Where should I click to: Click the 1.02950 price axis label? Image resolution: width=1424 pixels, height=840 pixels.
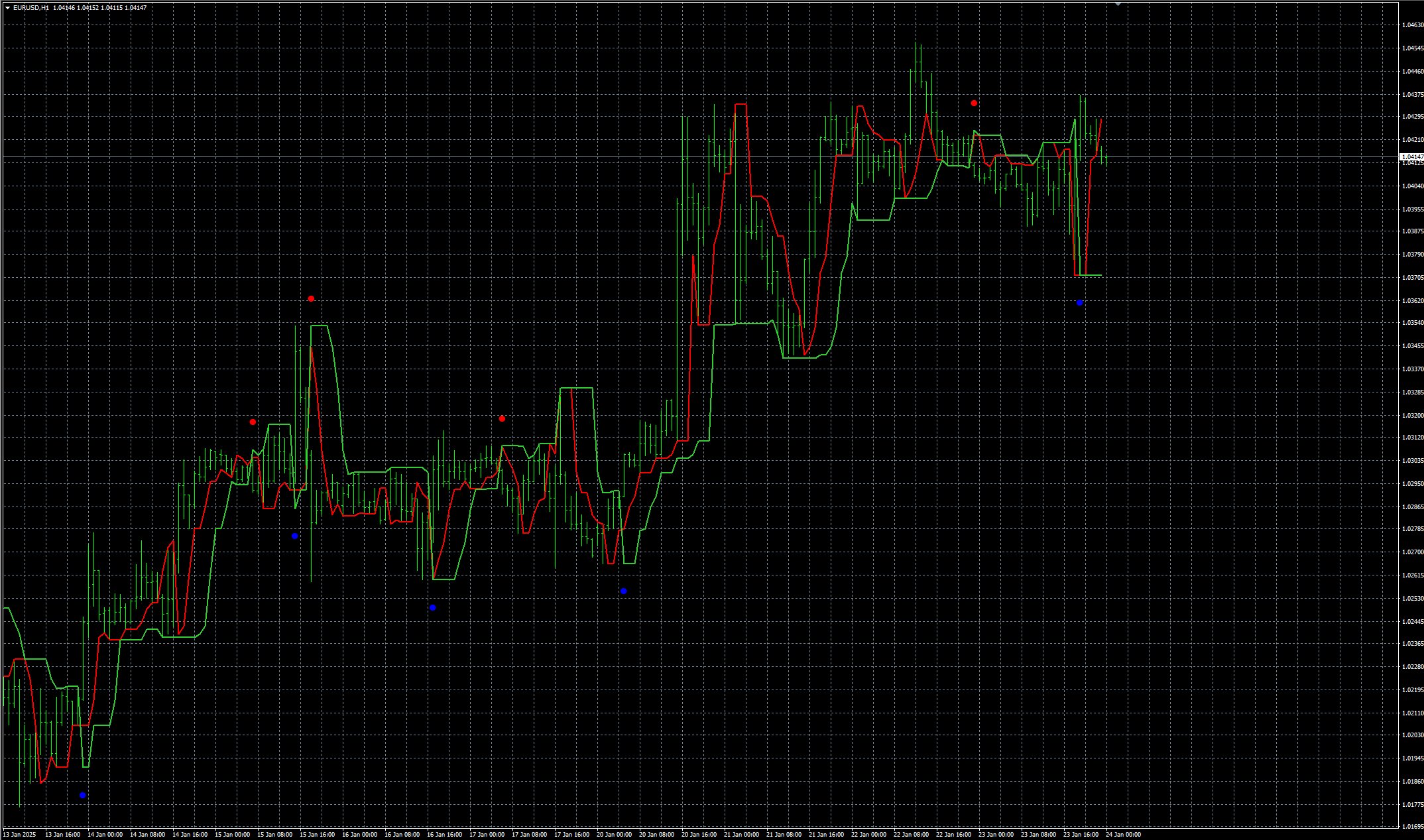[1412, 484]
